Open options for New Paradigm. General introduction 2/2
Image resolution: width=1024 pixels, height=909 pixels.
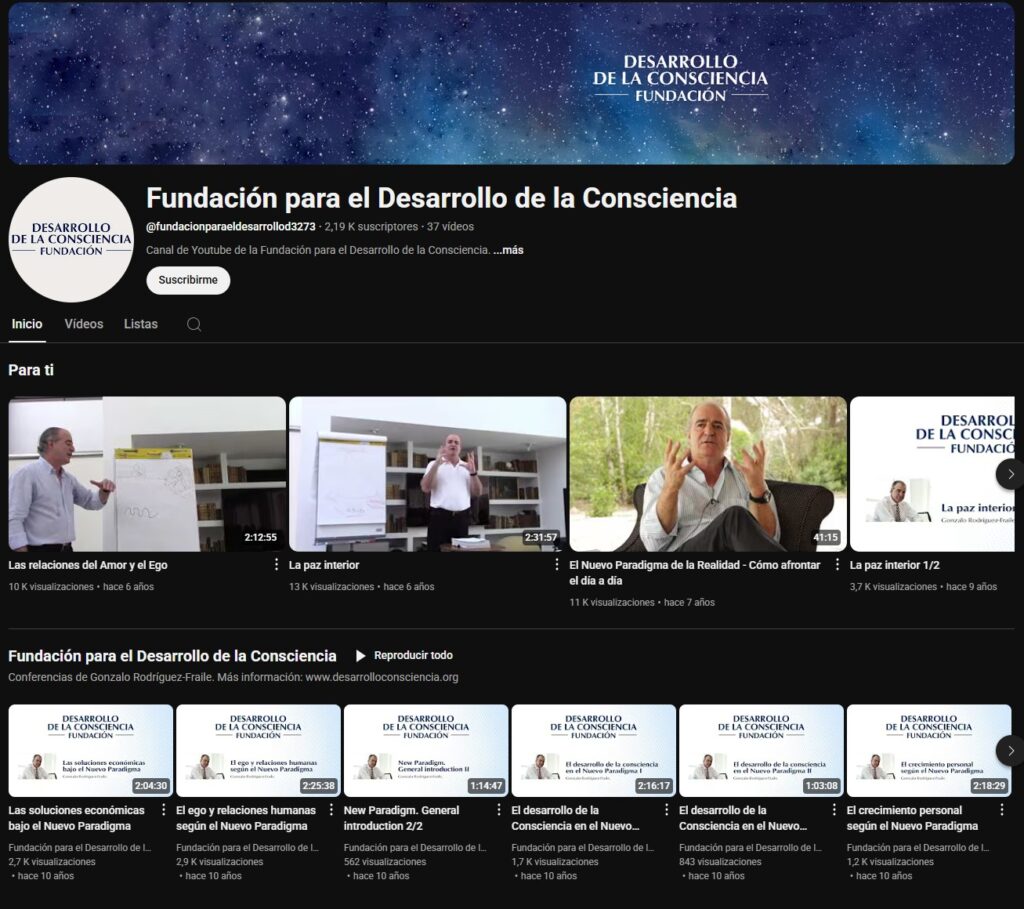click(499, 810)
